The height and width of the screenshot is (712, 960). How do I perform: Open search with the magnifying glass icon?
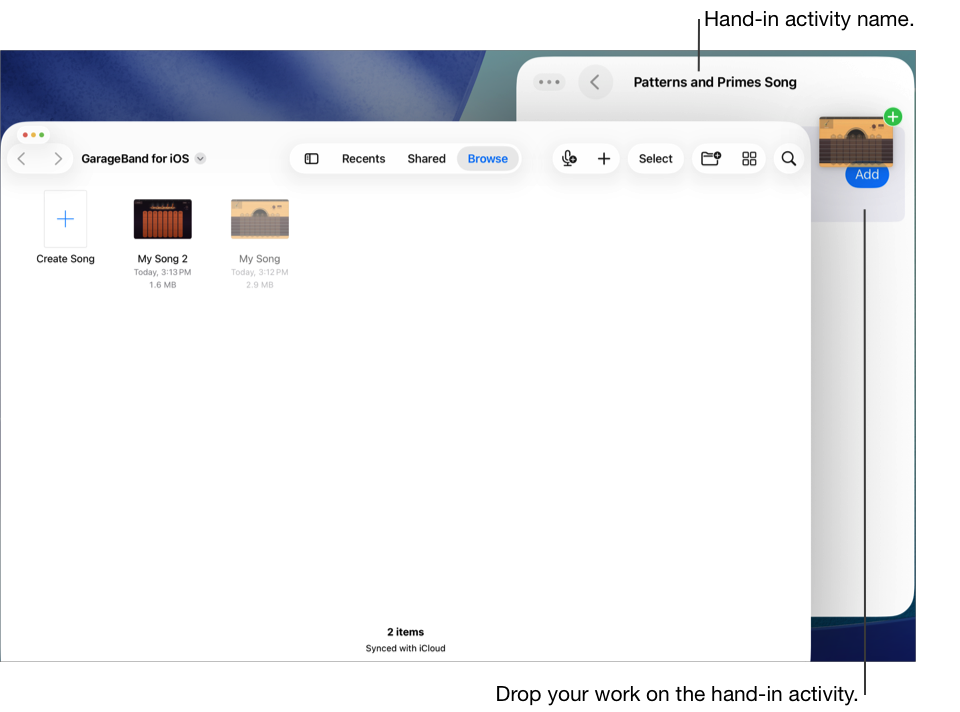(x=788, y=158)
